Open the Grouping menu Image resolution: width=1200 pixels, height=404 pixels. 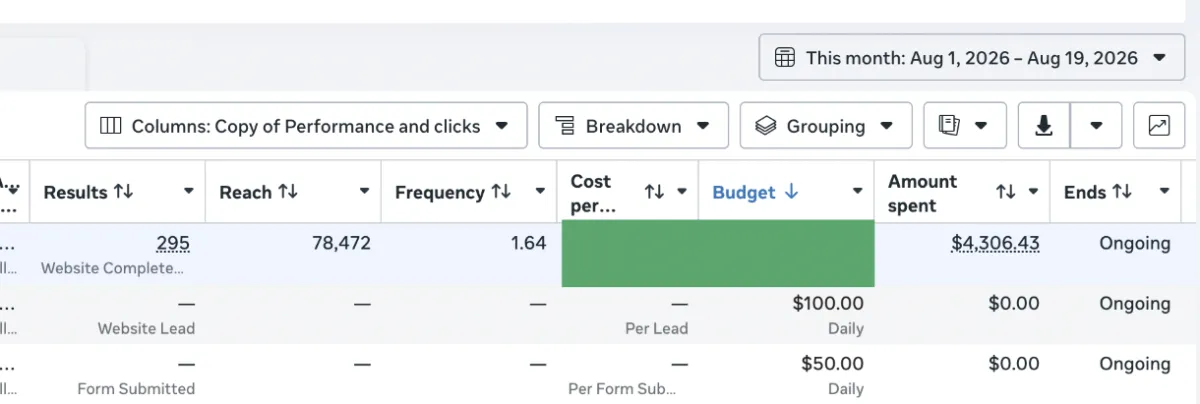pyautogui.click(x=826, y=126)
